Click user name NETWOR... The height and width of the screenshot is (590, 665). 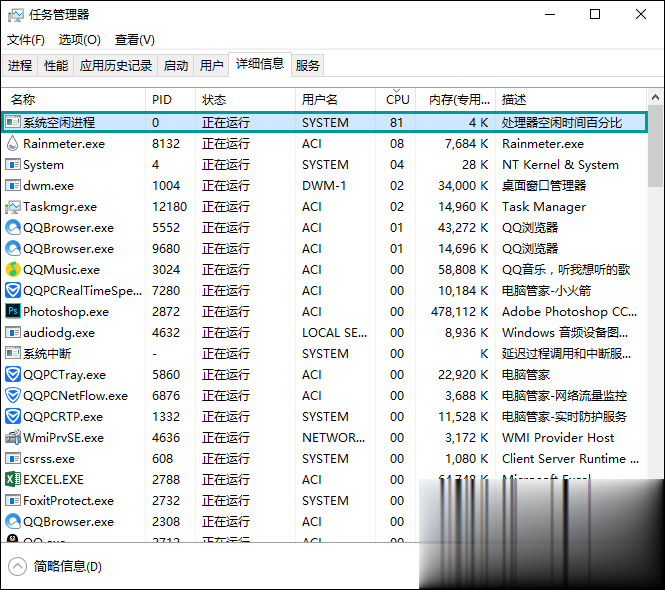click(333, 438)
